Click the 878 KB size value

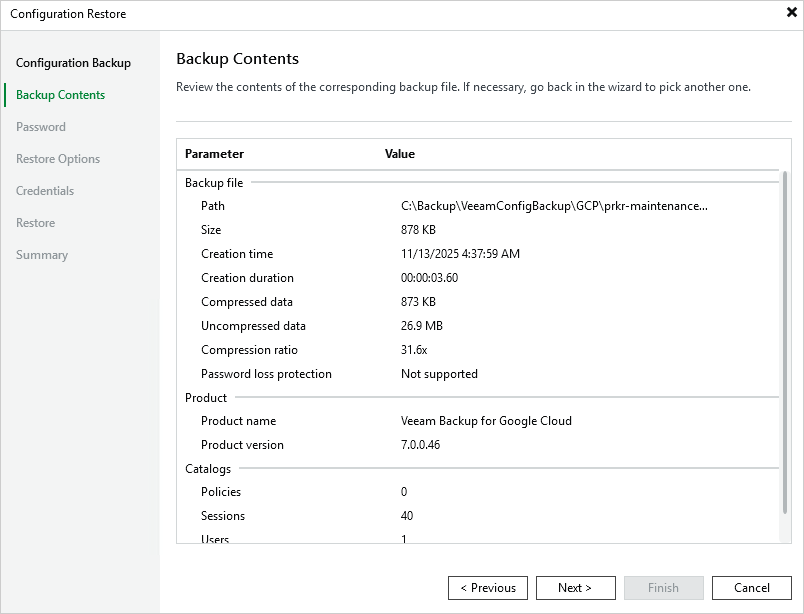coord(418,230)
